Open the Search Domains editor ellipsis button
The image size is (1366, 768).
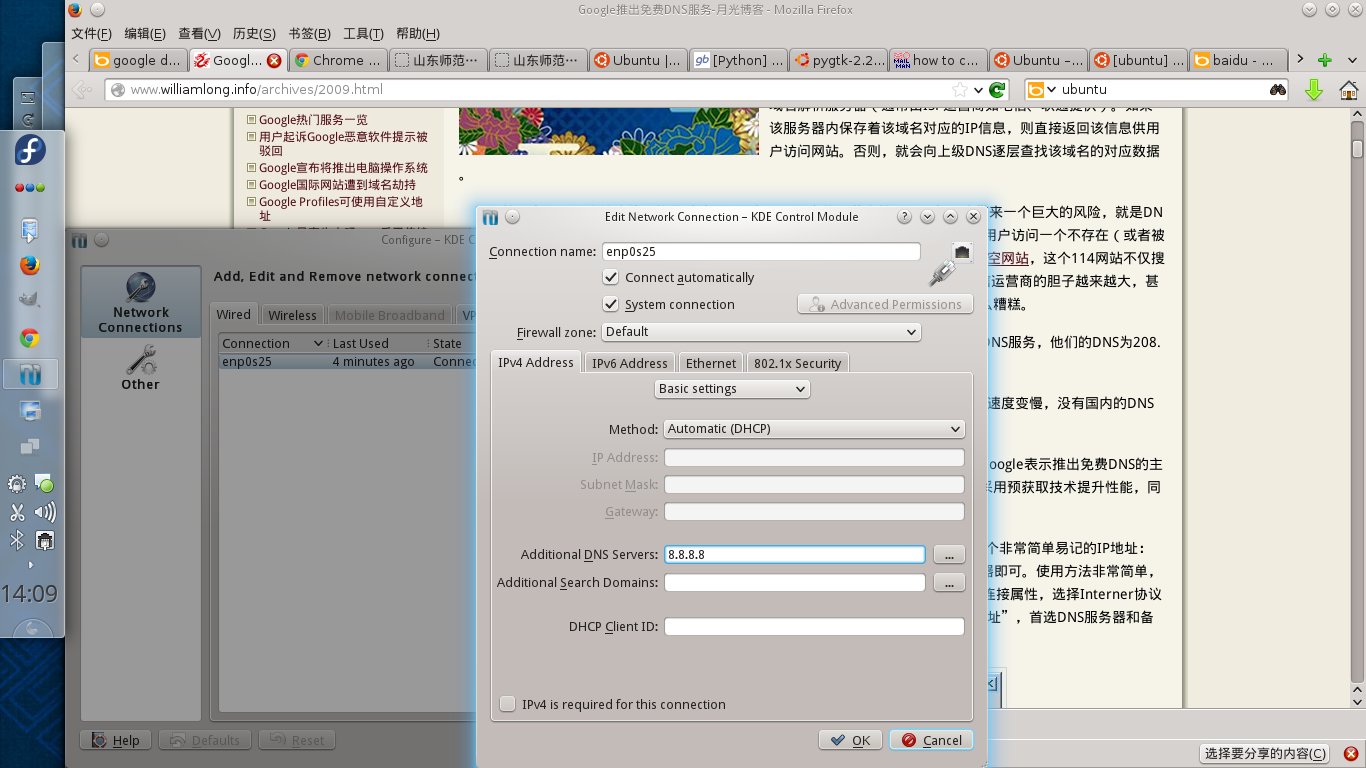(x=949, y=582)
